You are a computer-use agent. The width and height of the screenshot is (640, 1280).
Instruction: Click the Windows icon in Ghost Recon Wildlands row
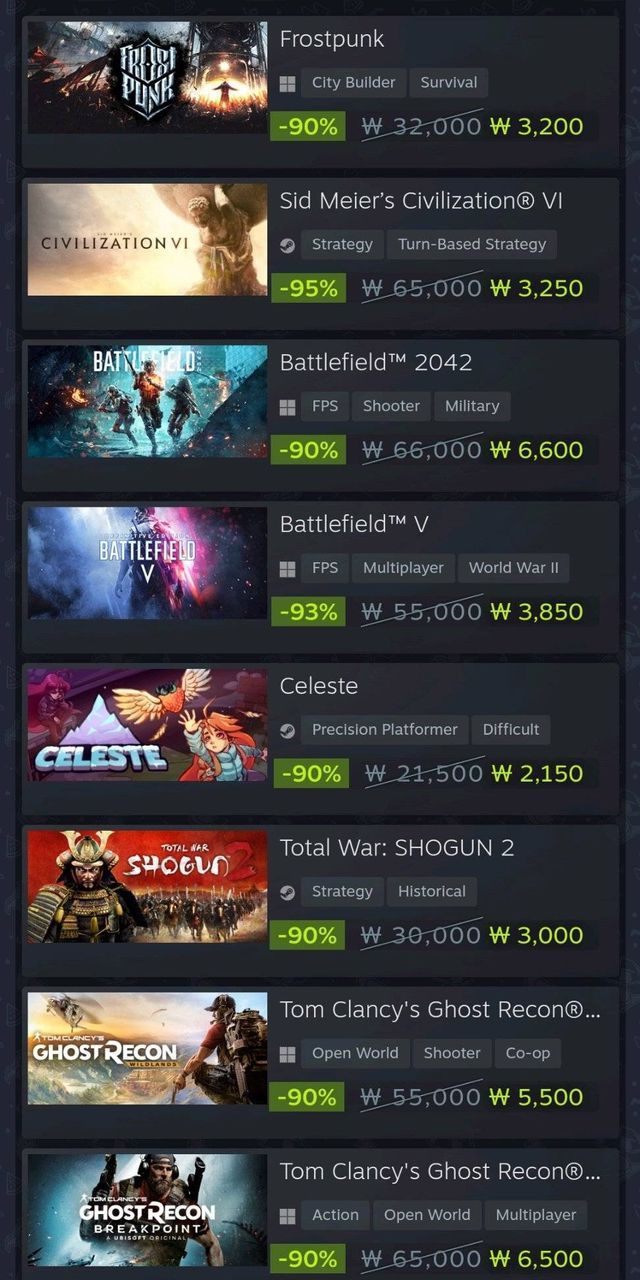287,1055
